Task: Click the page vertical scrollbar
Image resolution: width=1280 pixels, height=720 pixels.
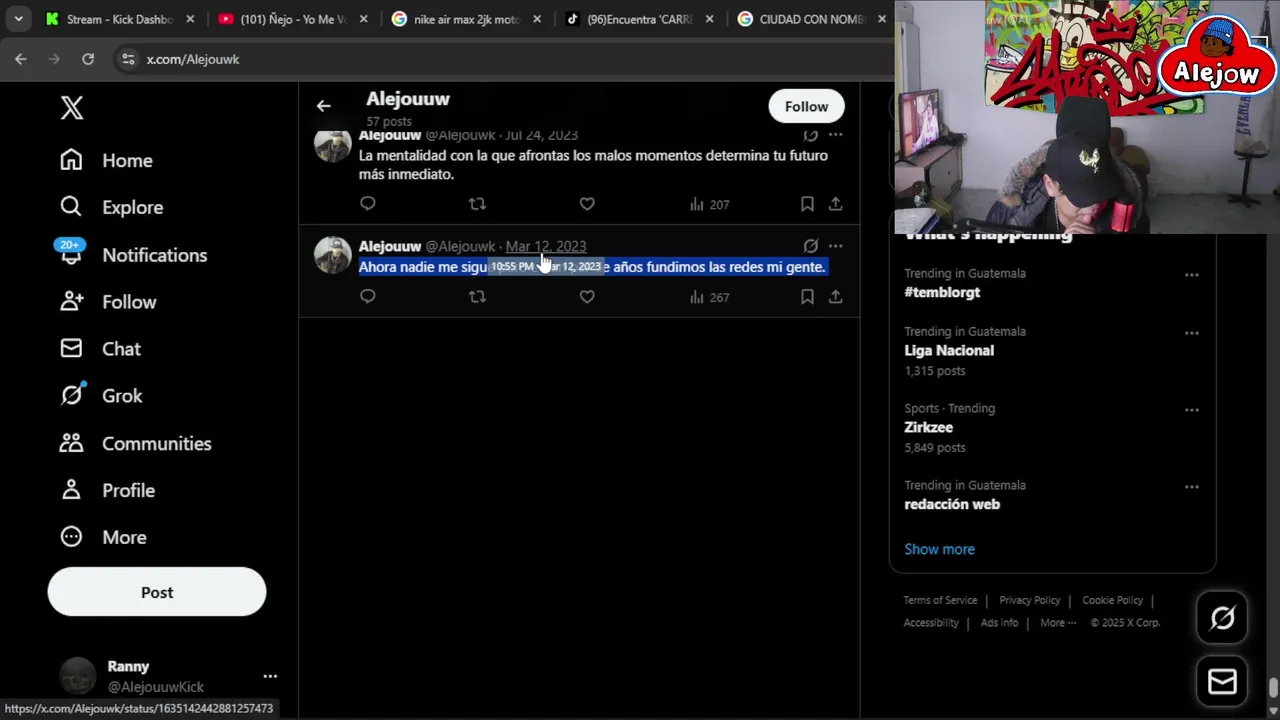Action: (x=1273, y=690)
